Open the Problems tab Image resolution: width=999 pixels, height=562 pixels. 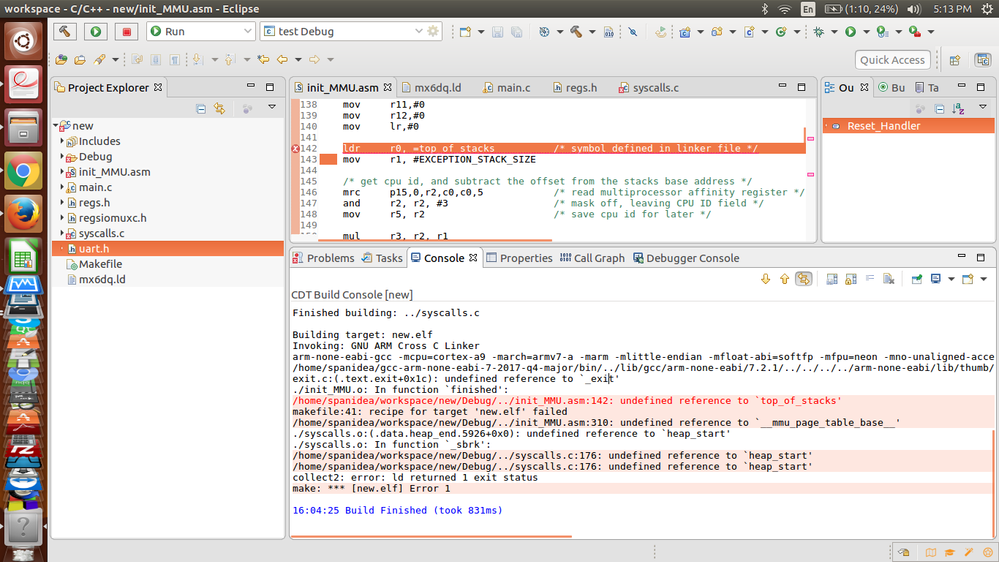pyautogui.click(x=323, y=258)
